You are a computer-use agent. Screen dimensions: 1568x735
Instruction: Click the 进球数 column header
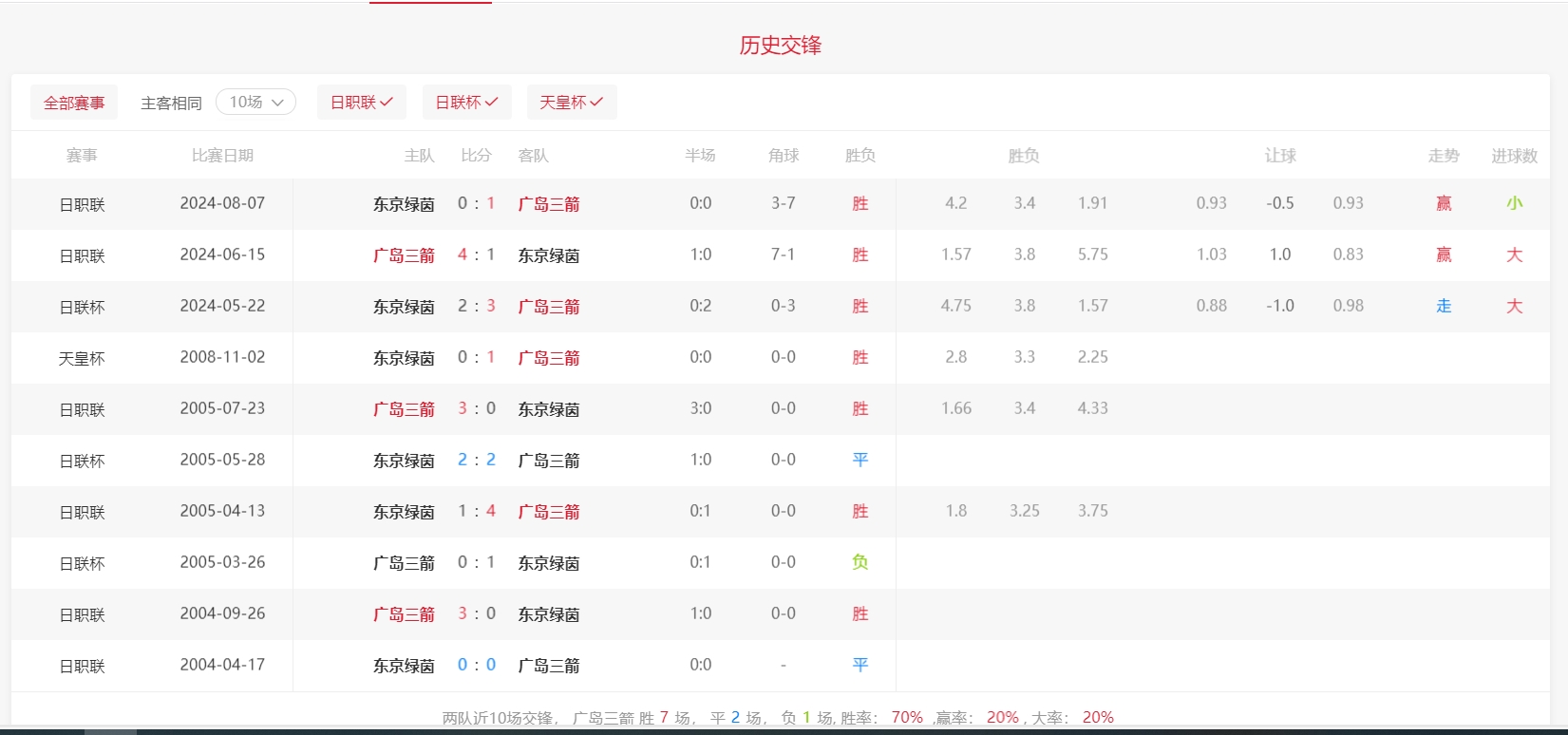click(1514, 156)
